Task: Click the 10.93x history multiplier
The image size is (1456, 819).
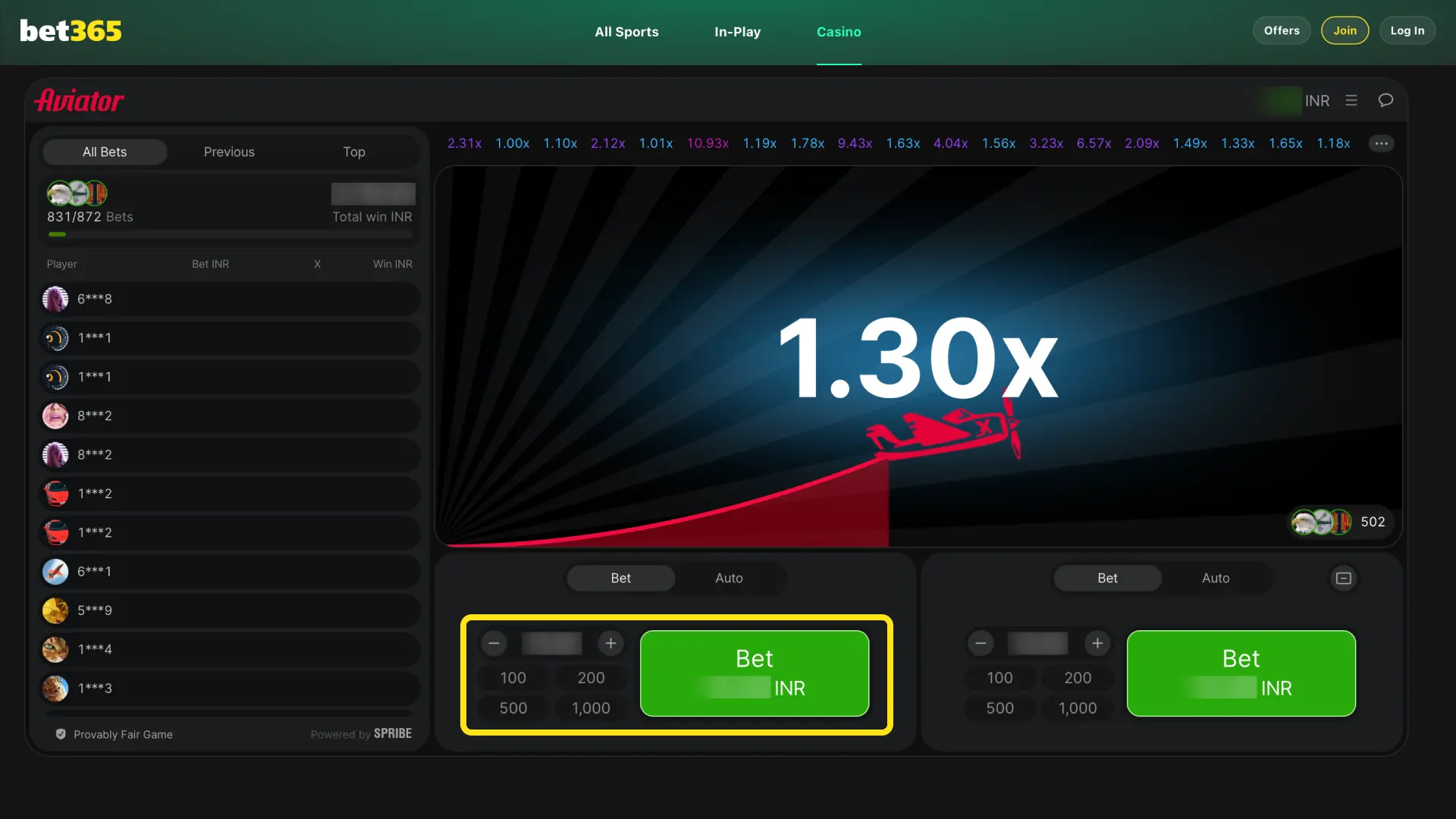Action: click(x=708, y=143)
